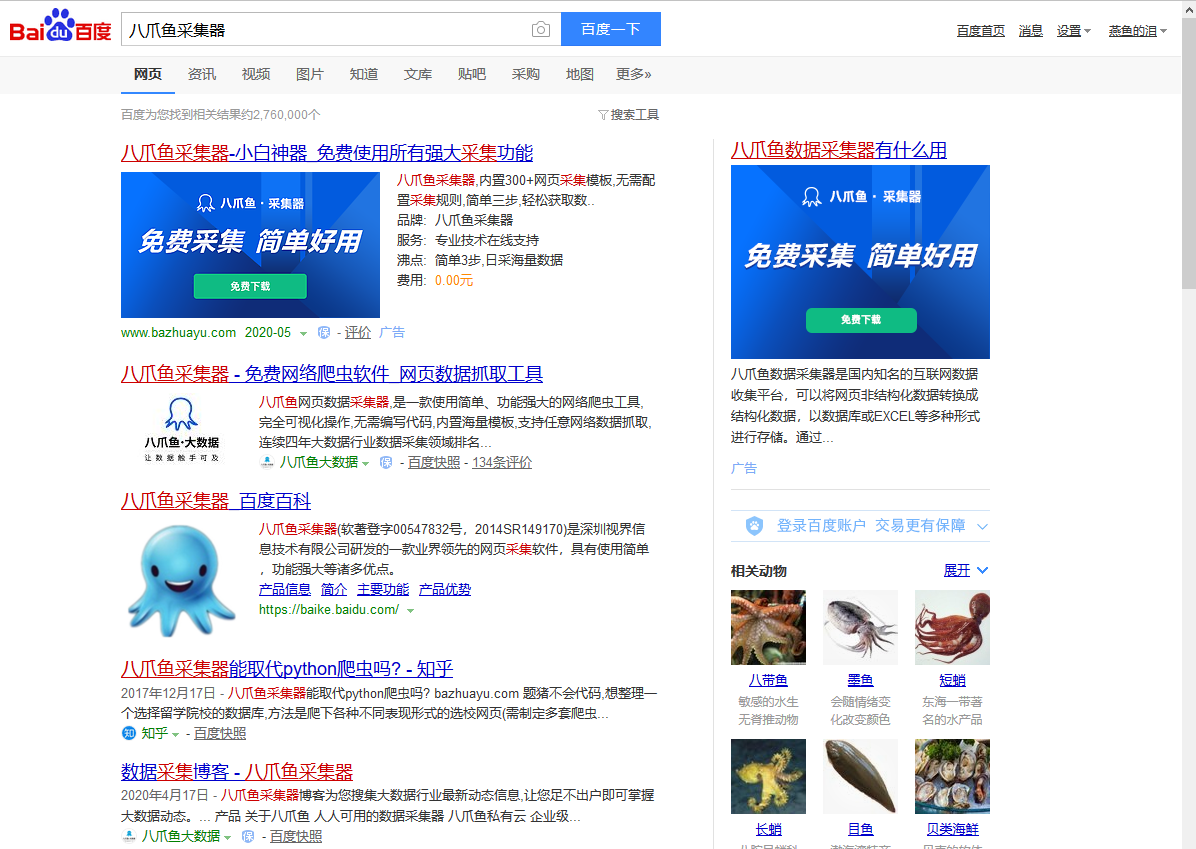
Task: Switch to the 资讯 tab
Action: (201, 74)
